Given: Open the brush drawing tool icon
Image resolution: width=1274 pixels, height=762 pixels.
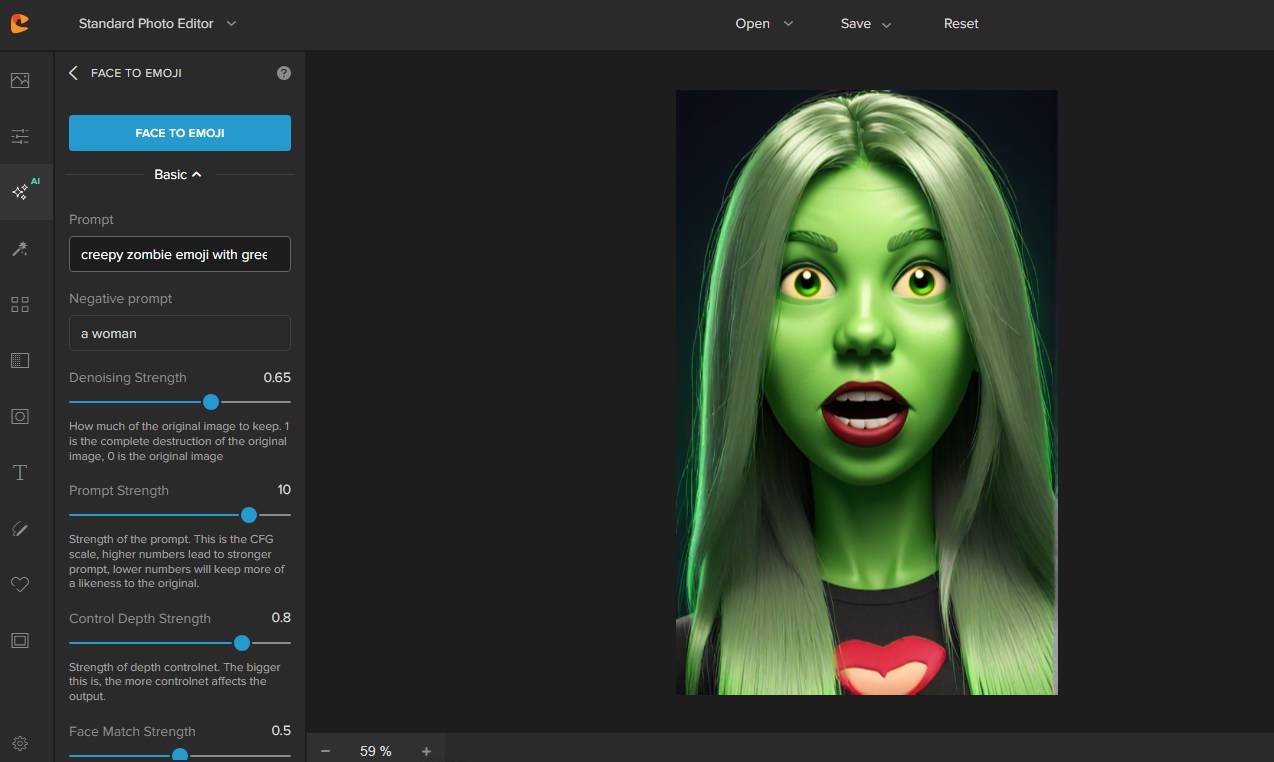Looking at the screenshot, I should (x=20, y=529).
